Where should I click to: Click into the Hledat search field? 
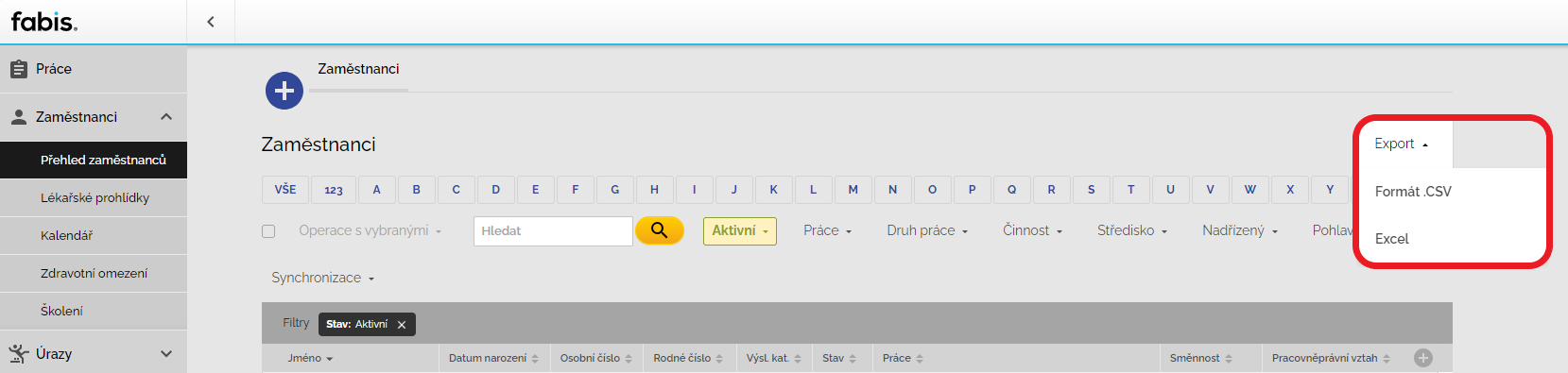tap(553, 230)
